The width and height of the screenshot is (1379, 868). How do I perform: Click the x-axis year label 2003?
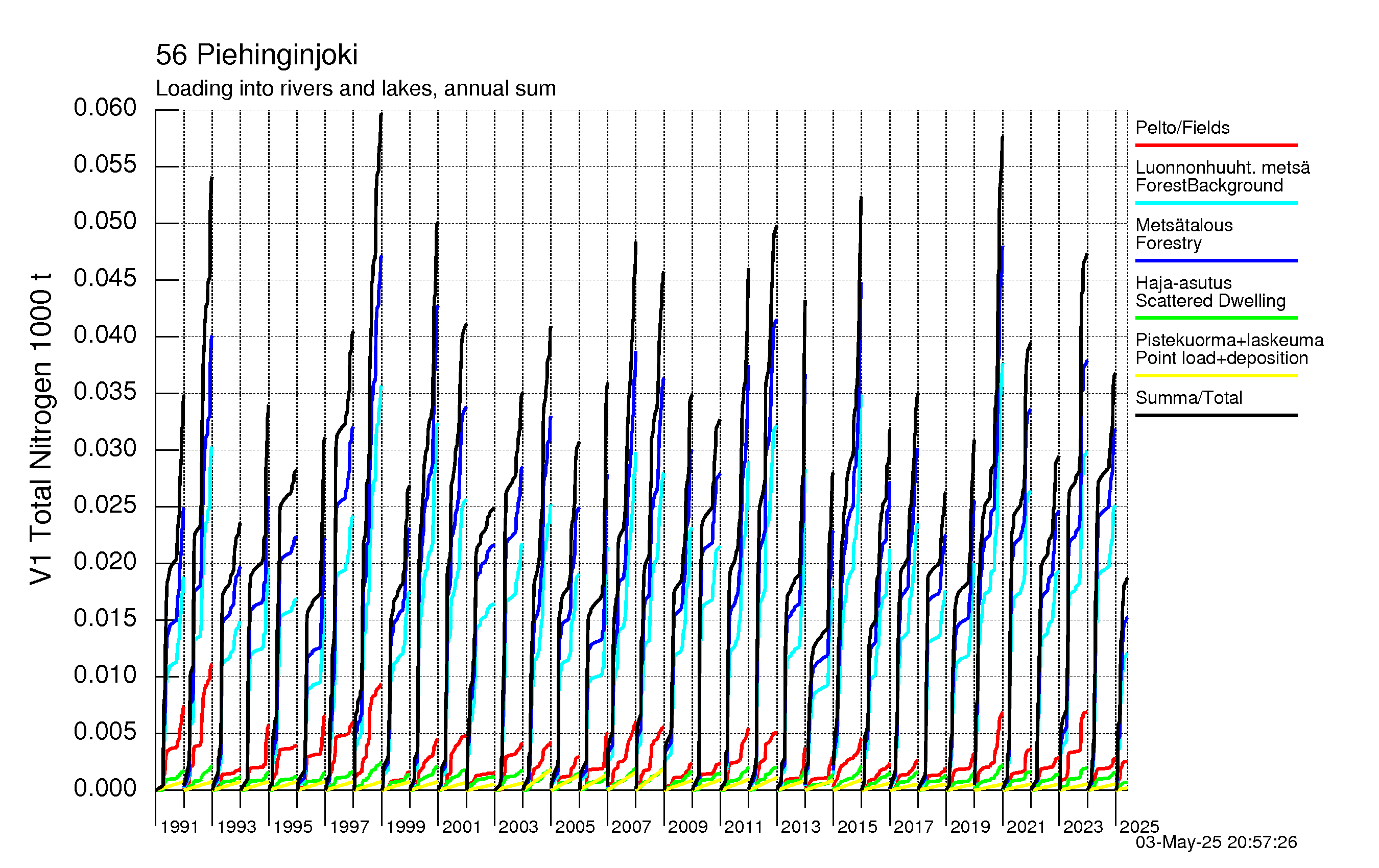(x=518, y=827)
